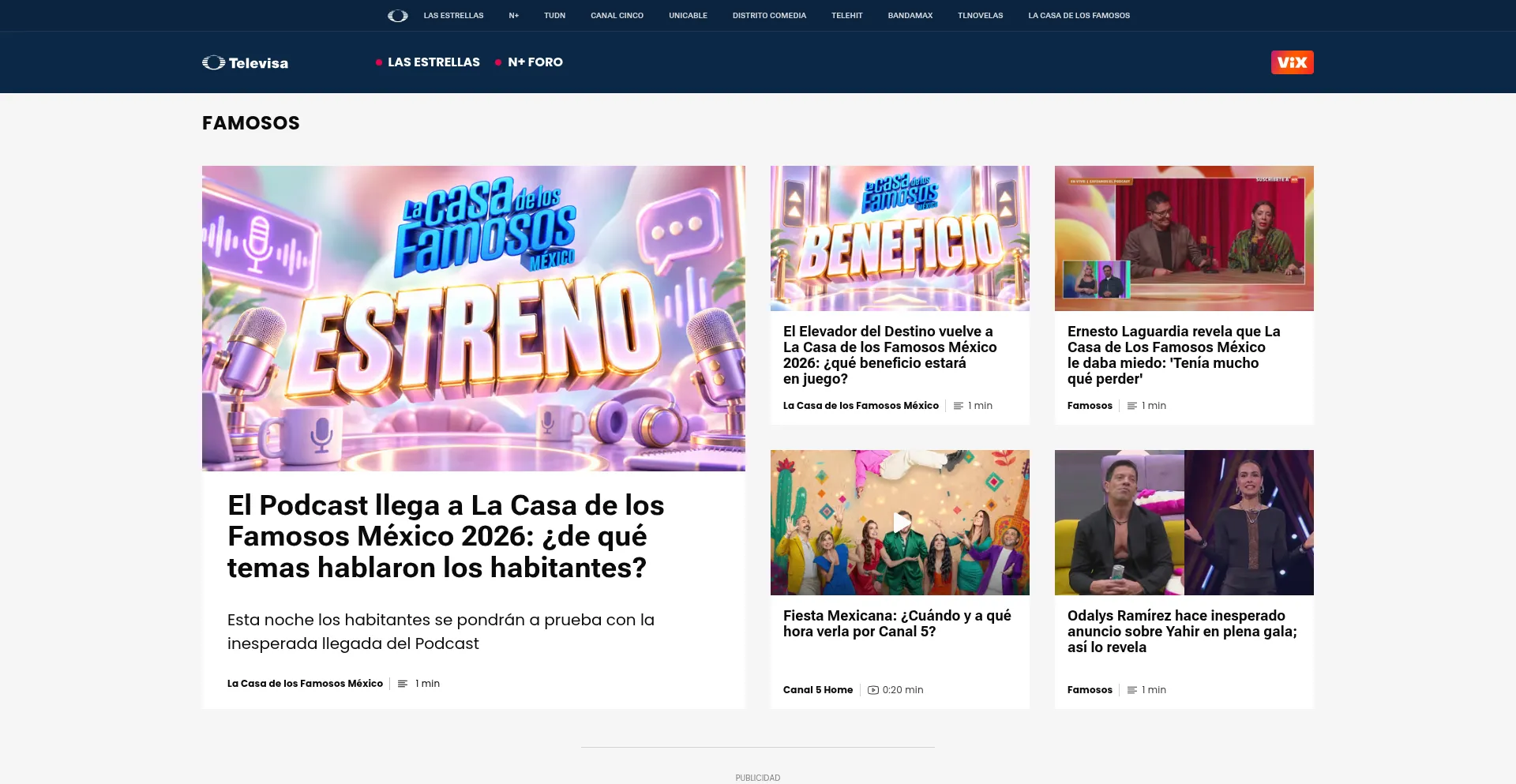Image resolution: width=1516 pixels, height=784 pixels.
Task: Click the red live dot beside N+ FORO
Action: 498,62
